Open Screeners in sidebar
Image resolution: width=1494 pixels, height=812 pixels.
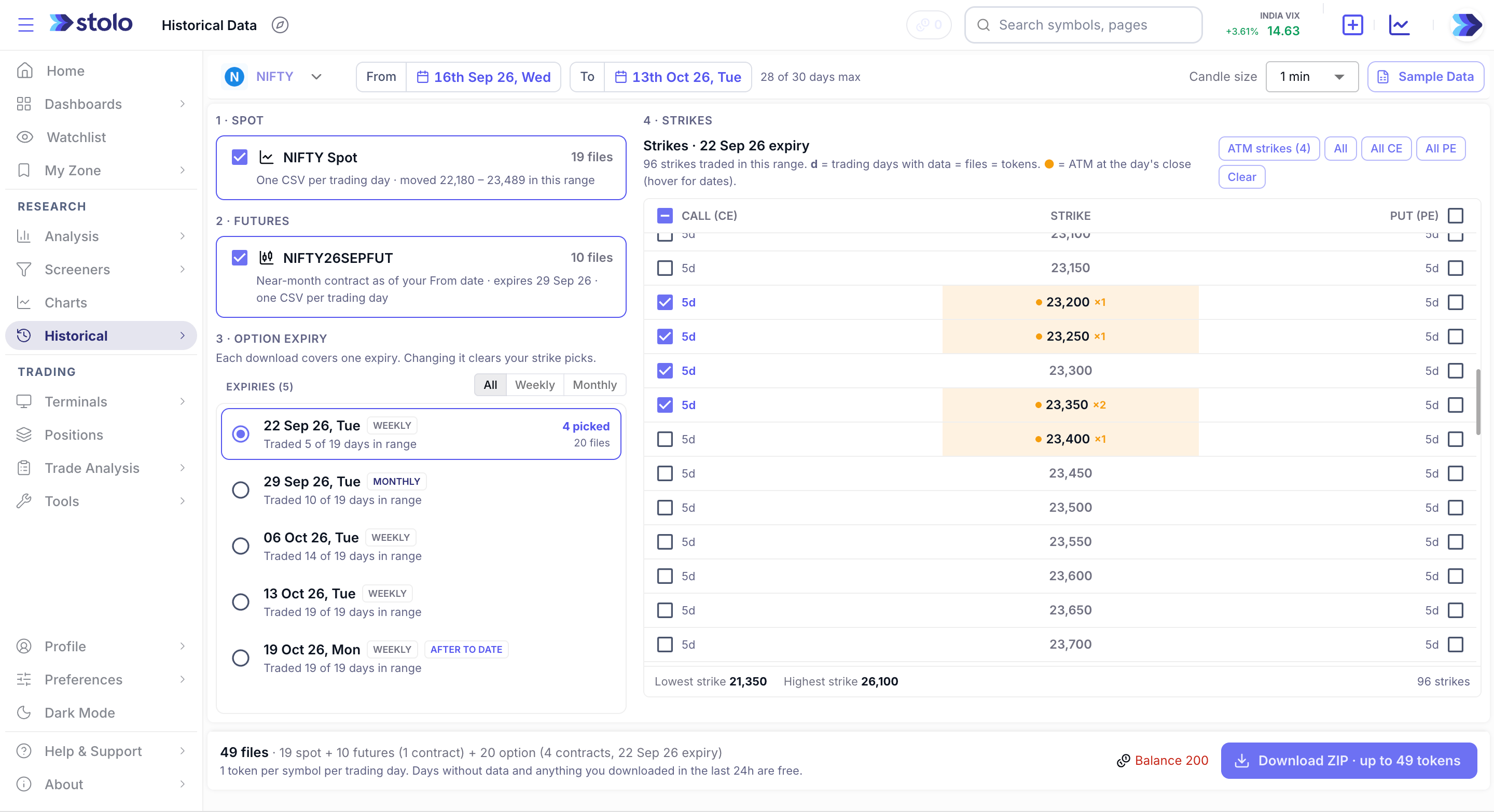pos(101,270)
